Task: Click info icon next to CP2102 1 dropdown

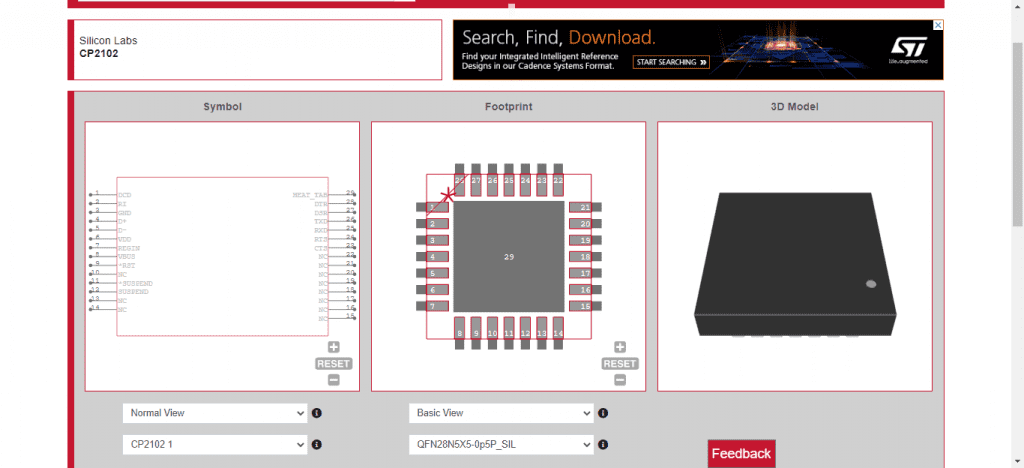Action: (316, 444)
